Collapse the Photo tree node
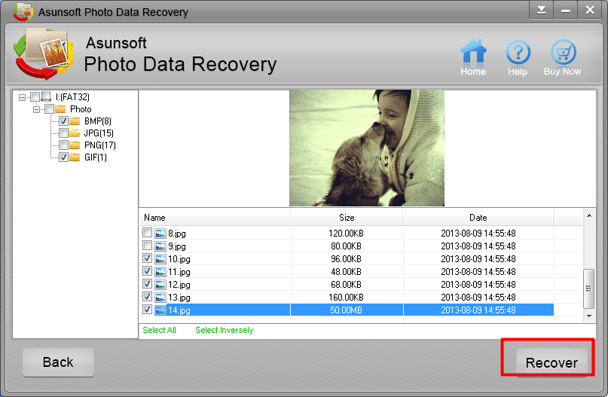The width and height of the screenshot is (608, 397). pos(36,109)
